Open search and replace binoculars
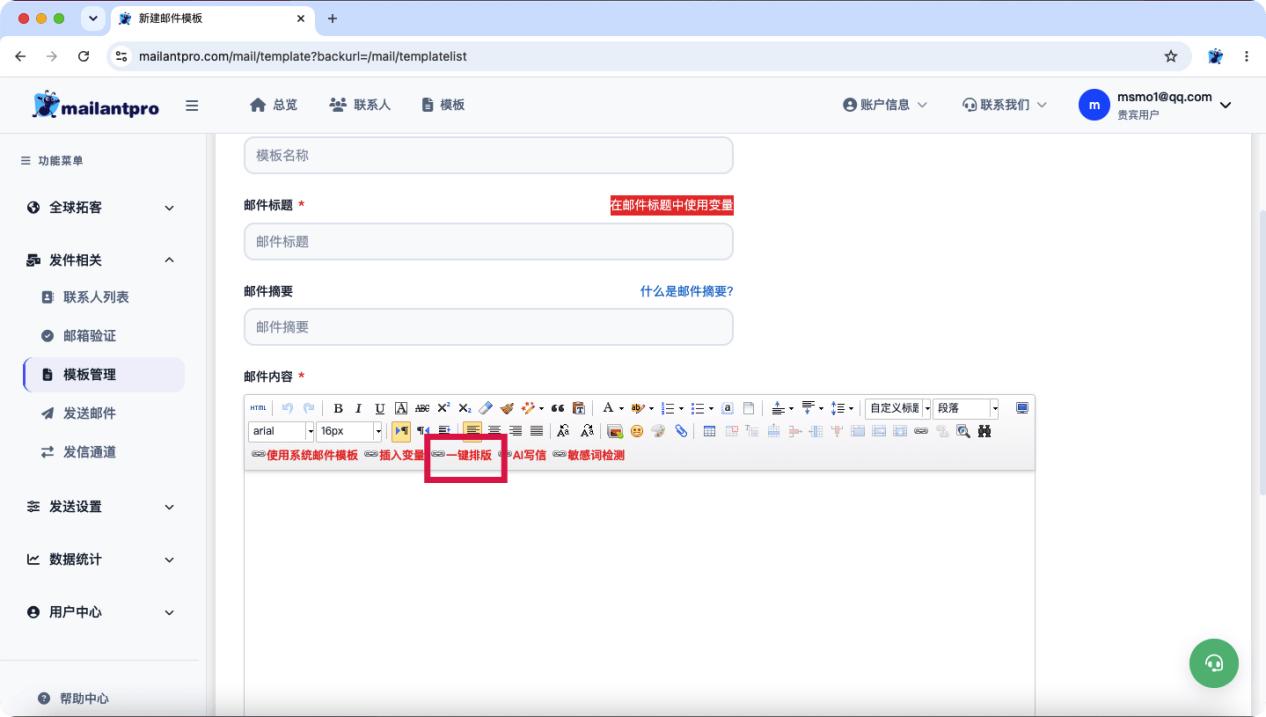The height and width of the screenshot is (717, 1266). (984, 431)
